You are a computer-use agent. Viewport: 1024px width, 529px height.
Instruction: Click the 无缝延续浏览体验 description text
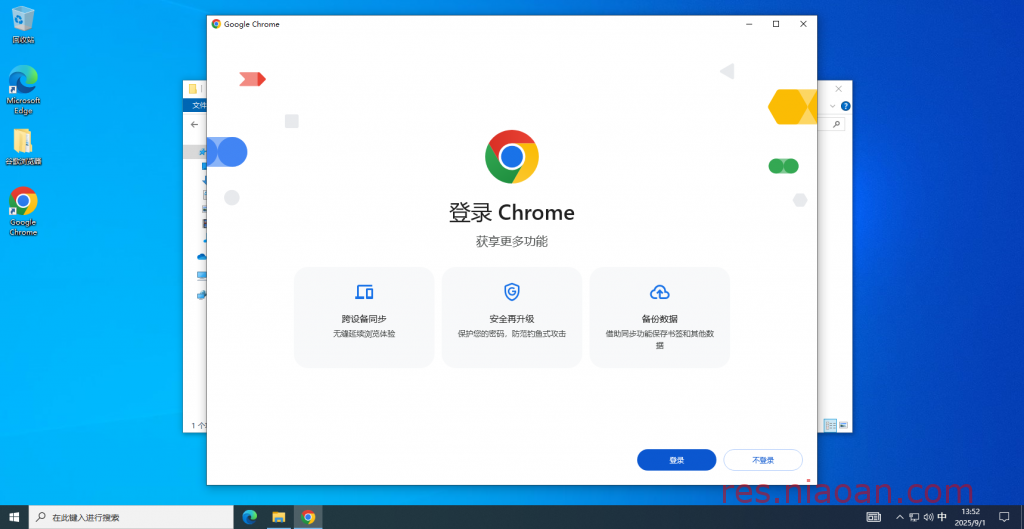[x=364, y=334]
